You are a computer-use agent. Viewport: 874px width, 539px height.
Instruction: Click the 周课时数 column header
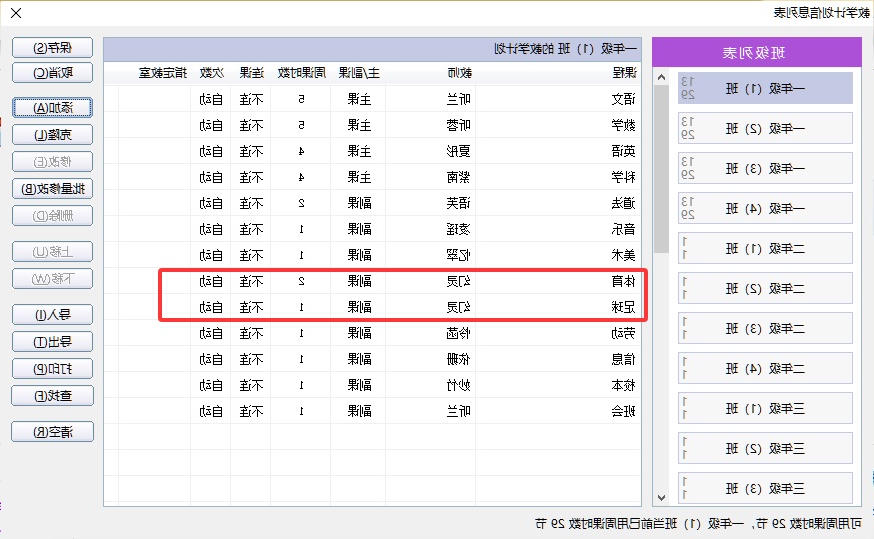(301, 73)
